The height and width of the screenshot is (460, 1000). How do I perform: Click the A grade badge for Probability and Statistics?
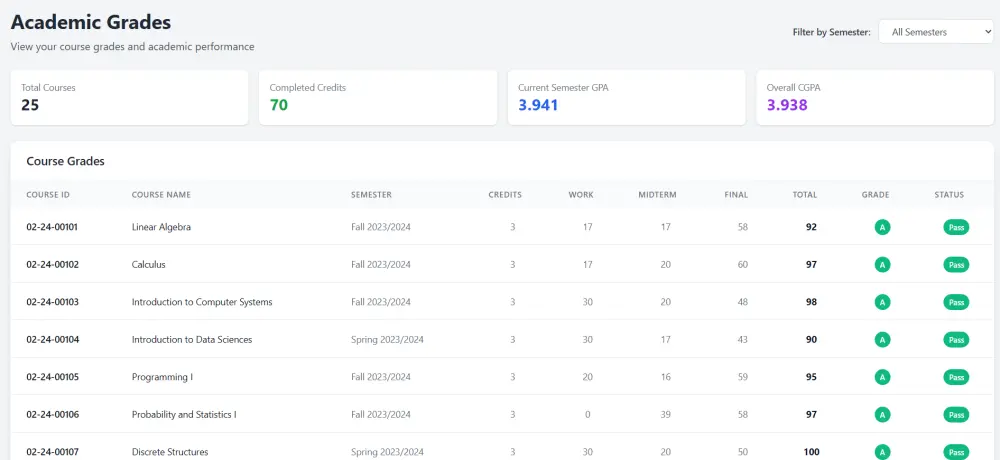point(883,415)
